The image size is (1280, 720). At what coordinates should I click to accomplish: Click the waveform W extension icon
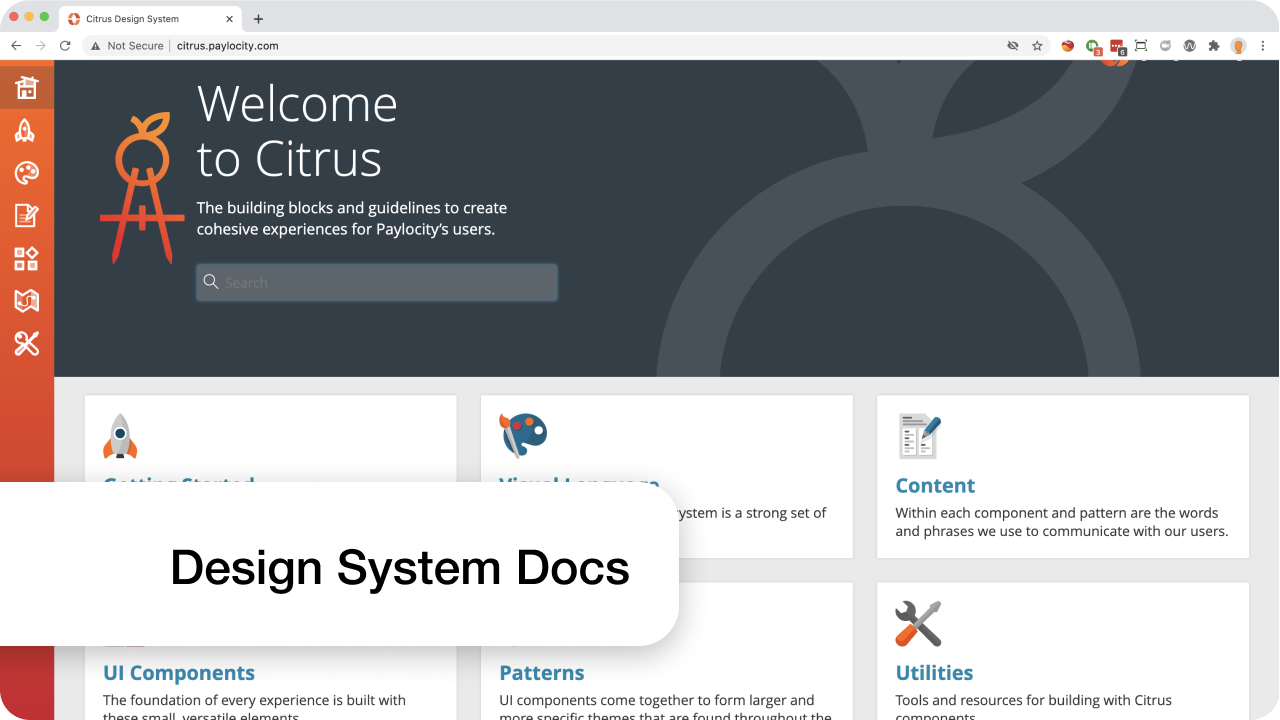click(1189, 46)
